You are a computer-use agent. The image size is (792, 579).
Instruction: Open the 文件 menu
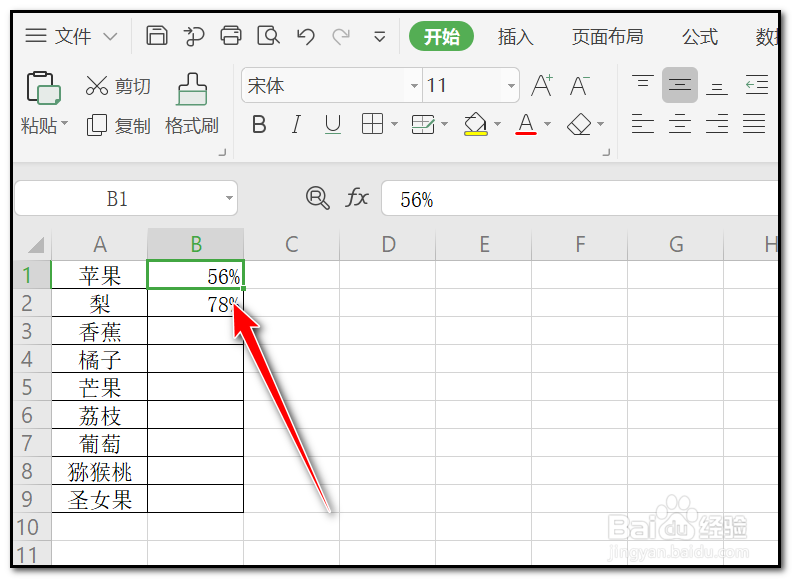(73, 36)
